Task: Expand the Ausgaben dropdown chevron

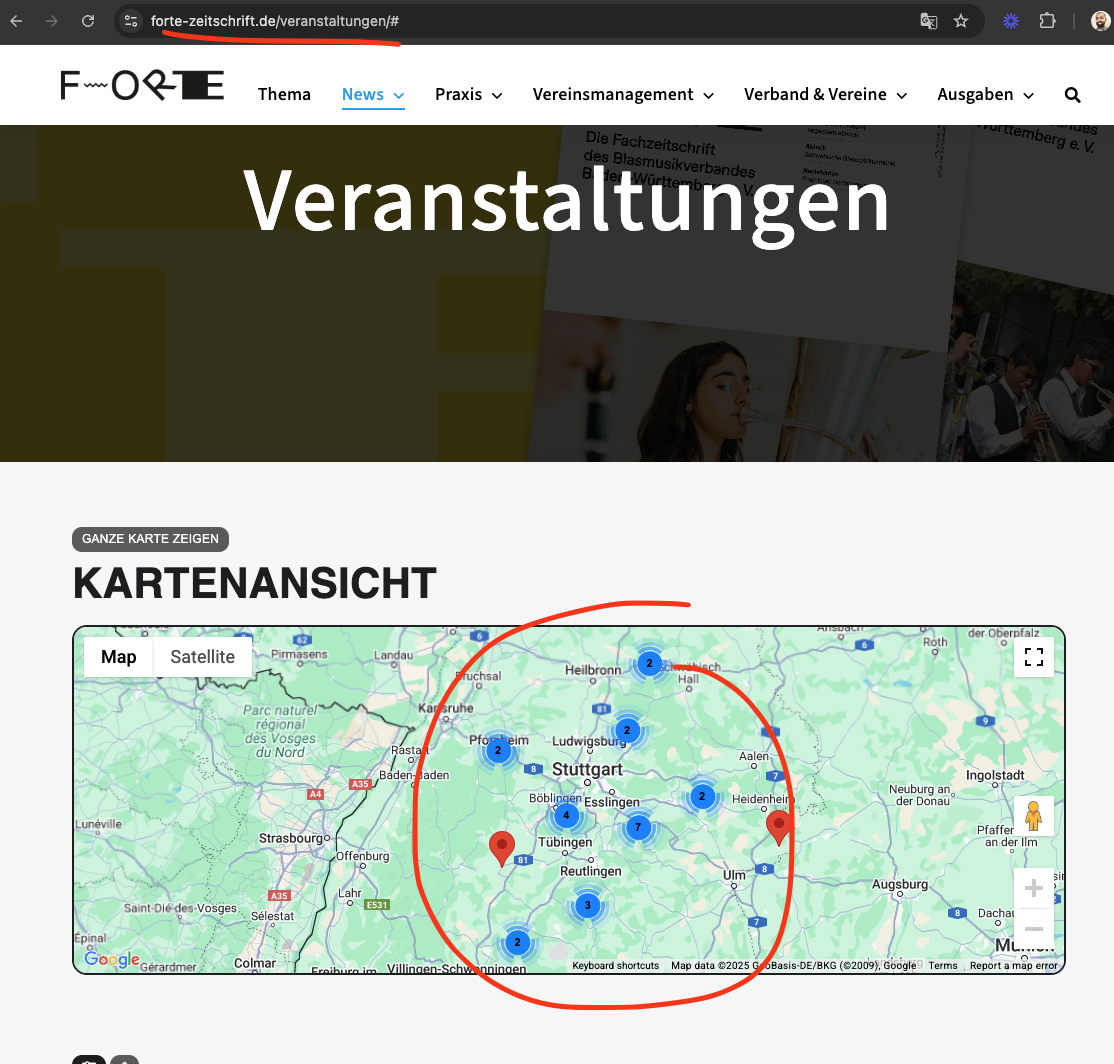Action: [x=1028, y=96]
